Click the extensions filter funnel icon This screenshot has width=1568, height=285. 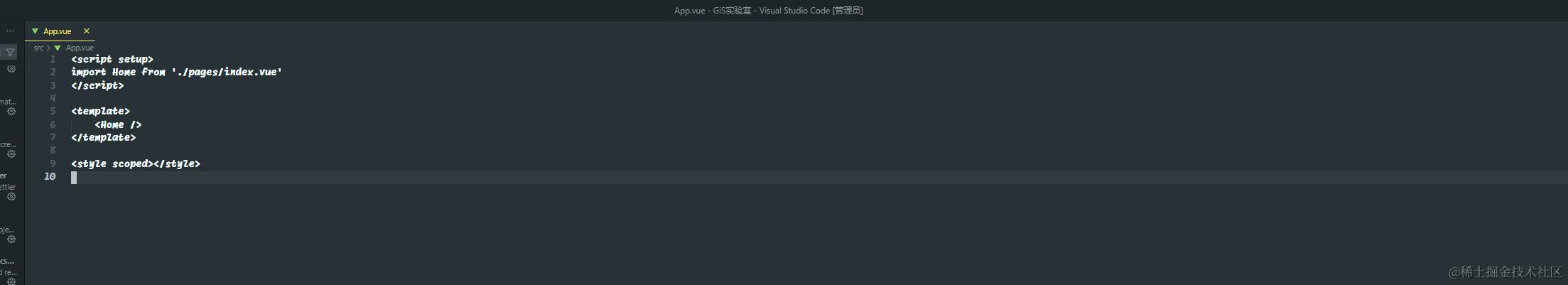(x=10, y=52)
